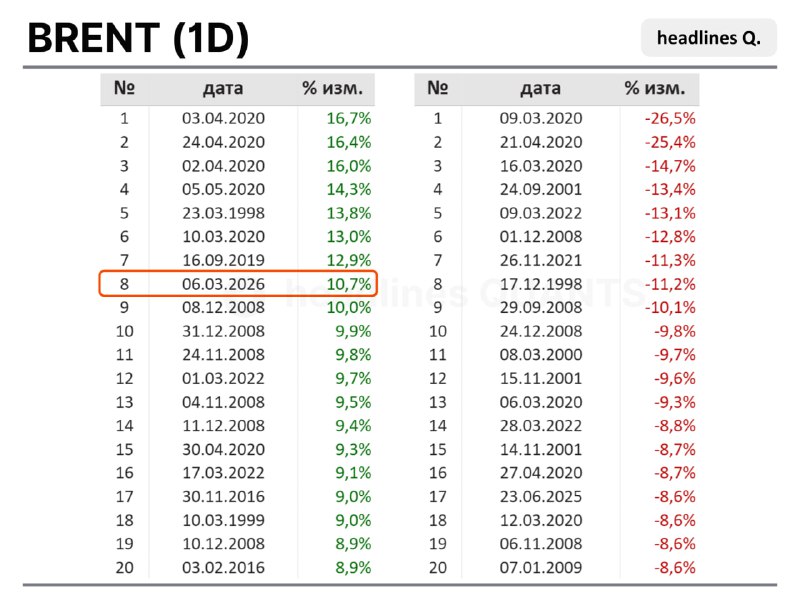Select the 09.03.2022 date cell
800x594 pixels.
coord(540,213)
